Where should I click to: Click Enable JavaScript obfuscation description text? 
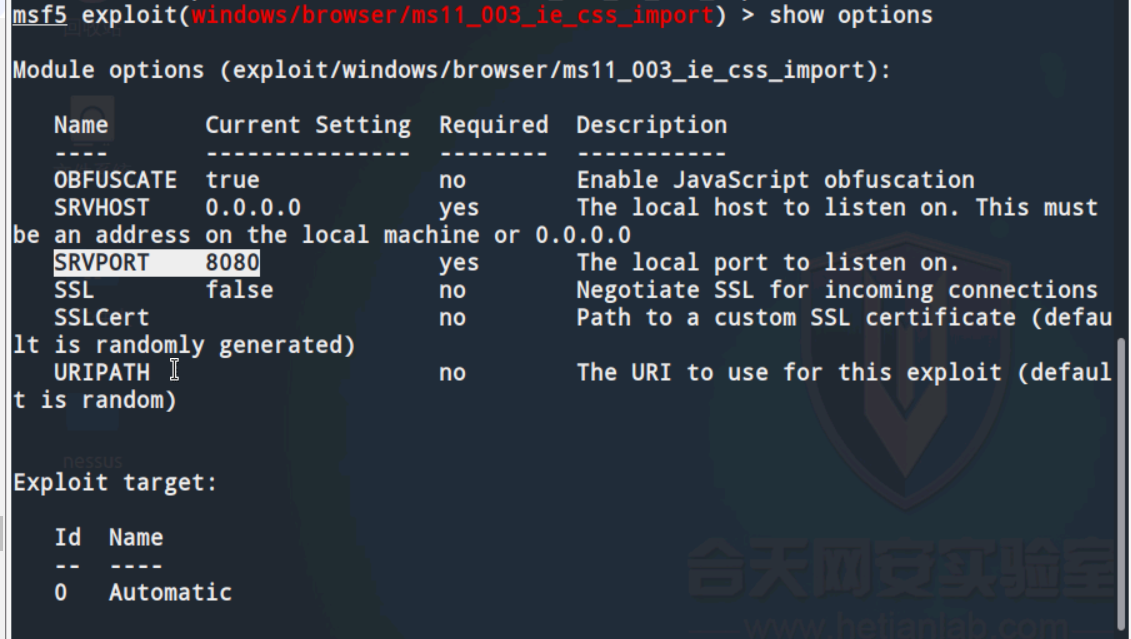(x=775, y=180)
